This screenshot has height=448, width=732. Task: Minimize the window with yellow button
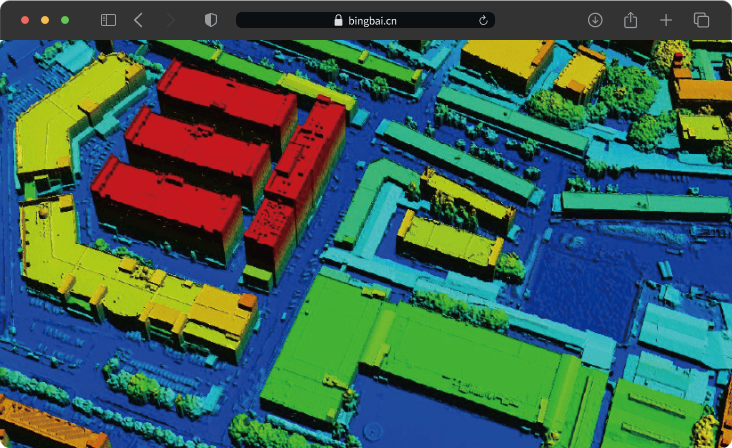[x=45, y=20]
